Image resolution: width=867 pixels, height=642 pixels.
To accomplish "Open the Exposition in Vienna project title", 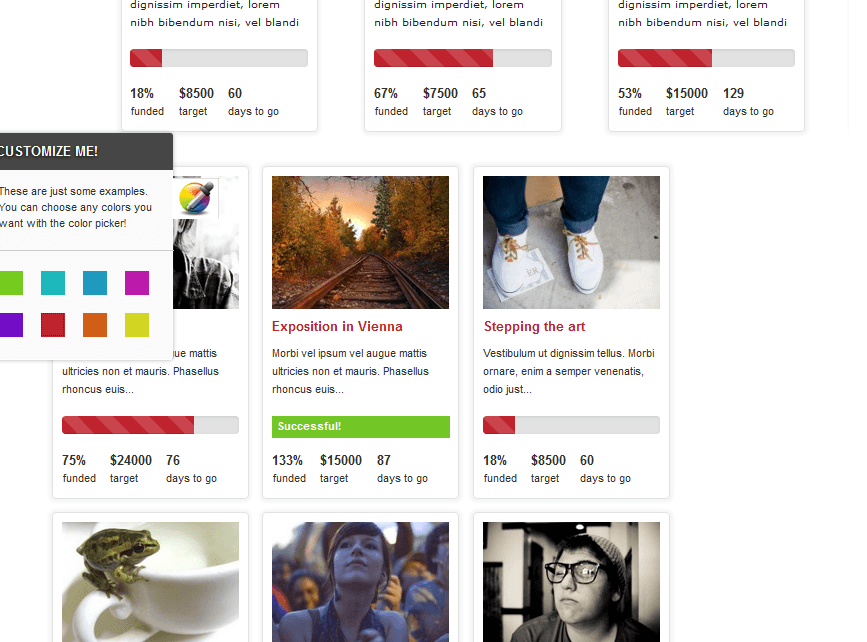I will point(337,326).
